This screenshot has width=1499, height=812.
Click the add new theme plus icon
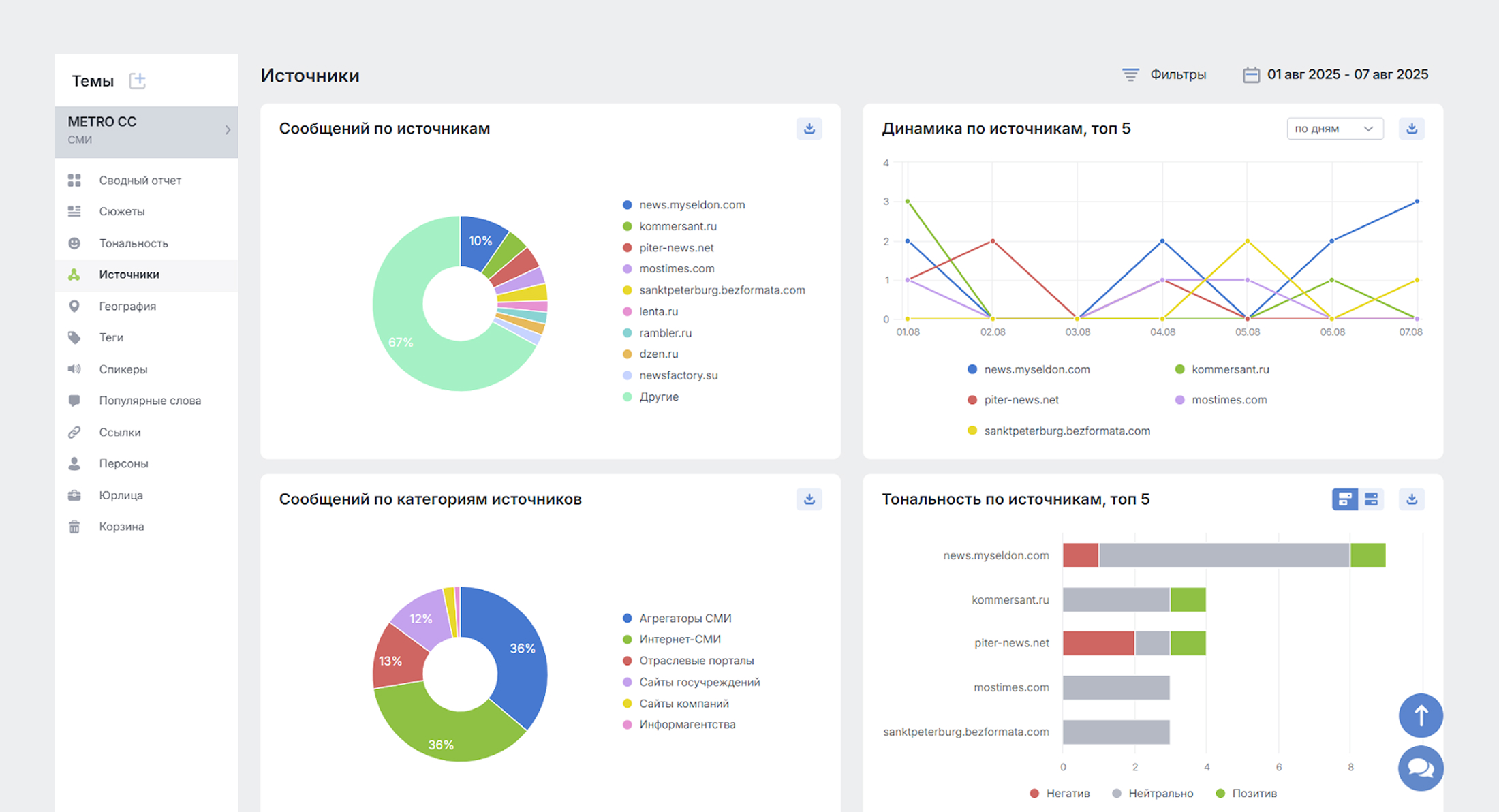(x=138, y=80)
